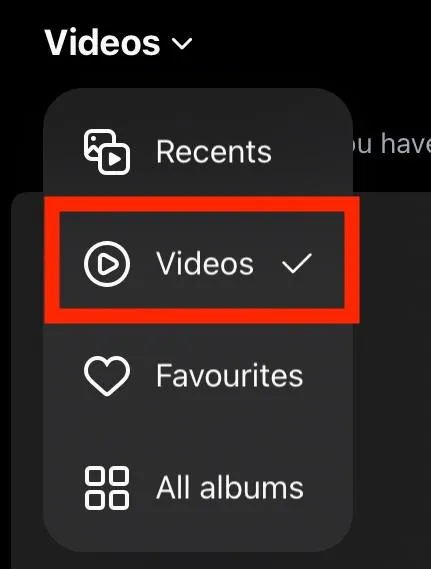Click empty space right of the Recents label
This screenshot has width=431, height=569.
[x=310, y=152]
